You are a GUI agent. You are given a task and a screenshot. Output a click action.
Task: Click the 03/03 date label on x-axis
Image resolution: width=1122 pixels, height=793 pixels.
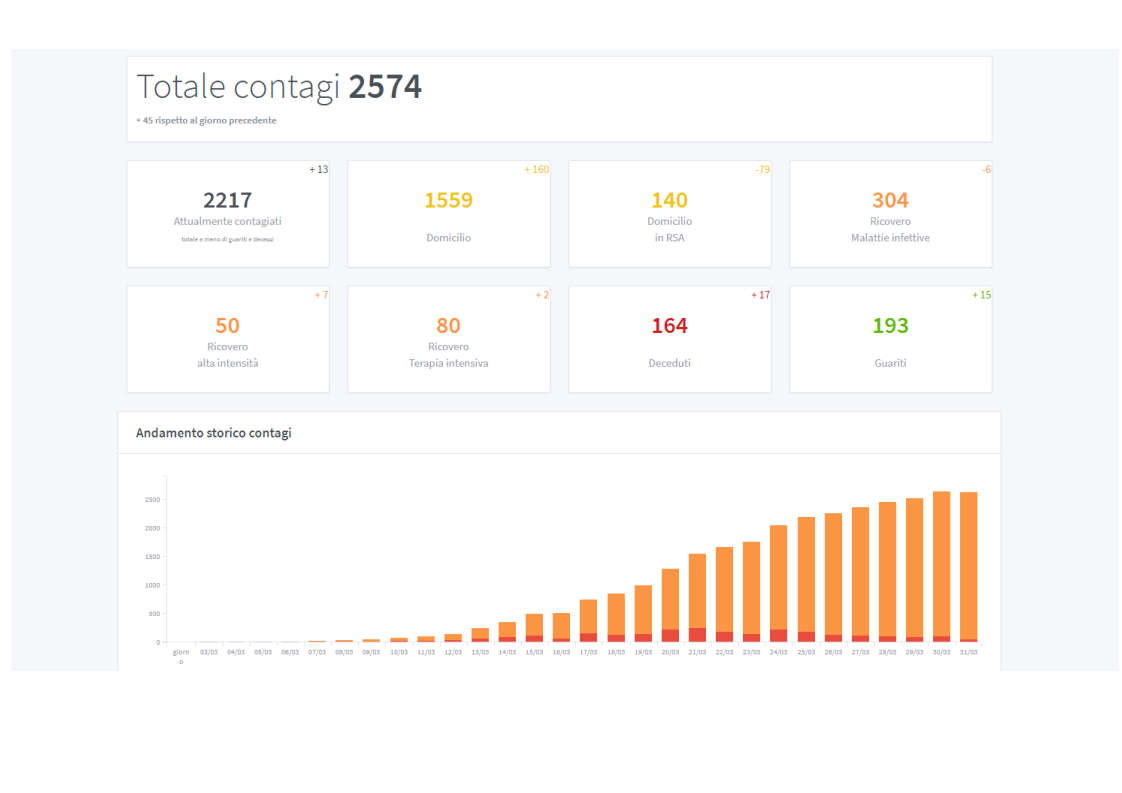point(208,652)
